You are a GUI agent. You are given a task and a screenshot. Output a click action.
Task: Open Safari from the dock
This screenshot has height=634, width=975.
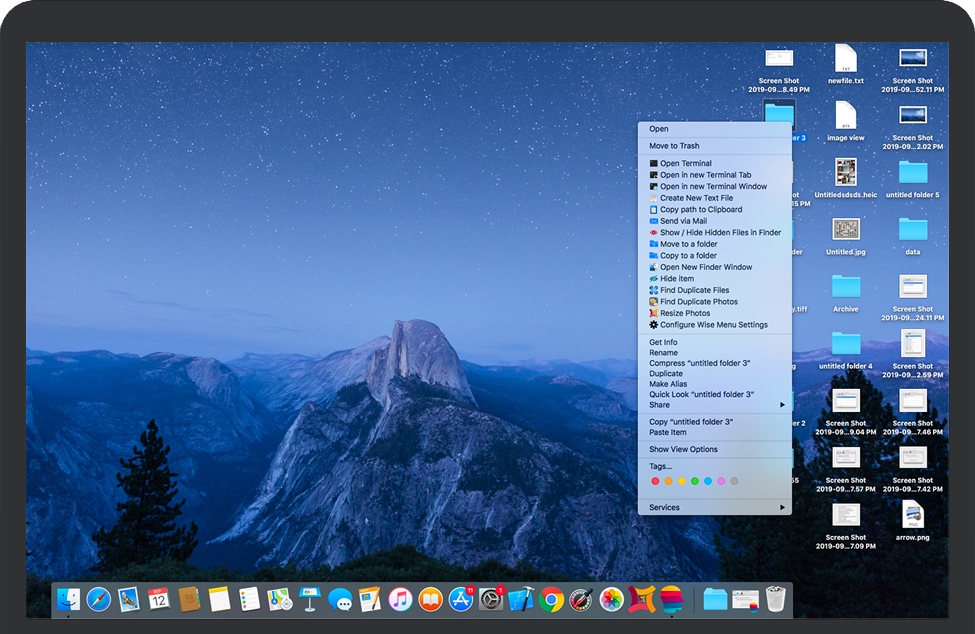point(99,599)
